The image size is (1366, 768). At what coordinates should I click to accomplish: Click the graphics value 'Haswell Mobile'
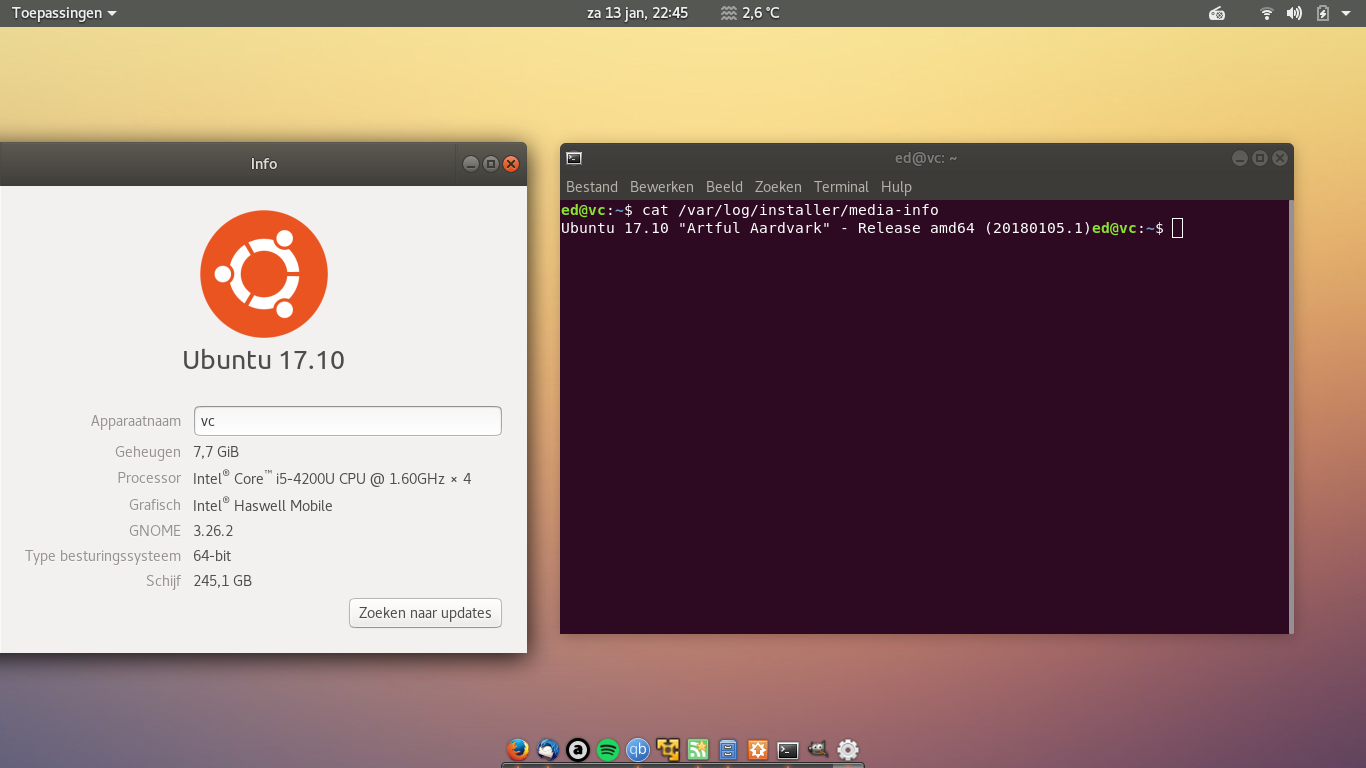point(284,506)
